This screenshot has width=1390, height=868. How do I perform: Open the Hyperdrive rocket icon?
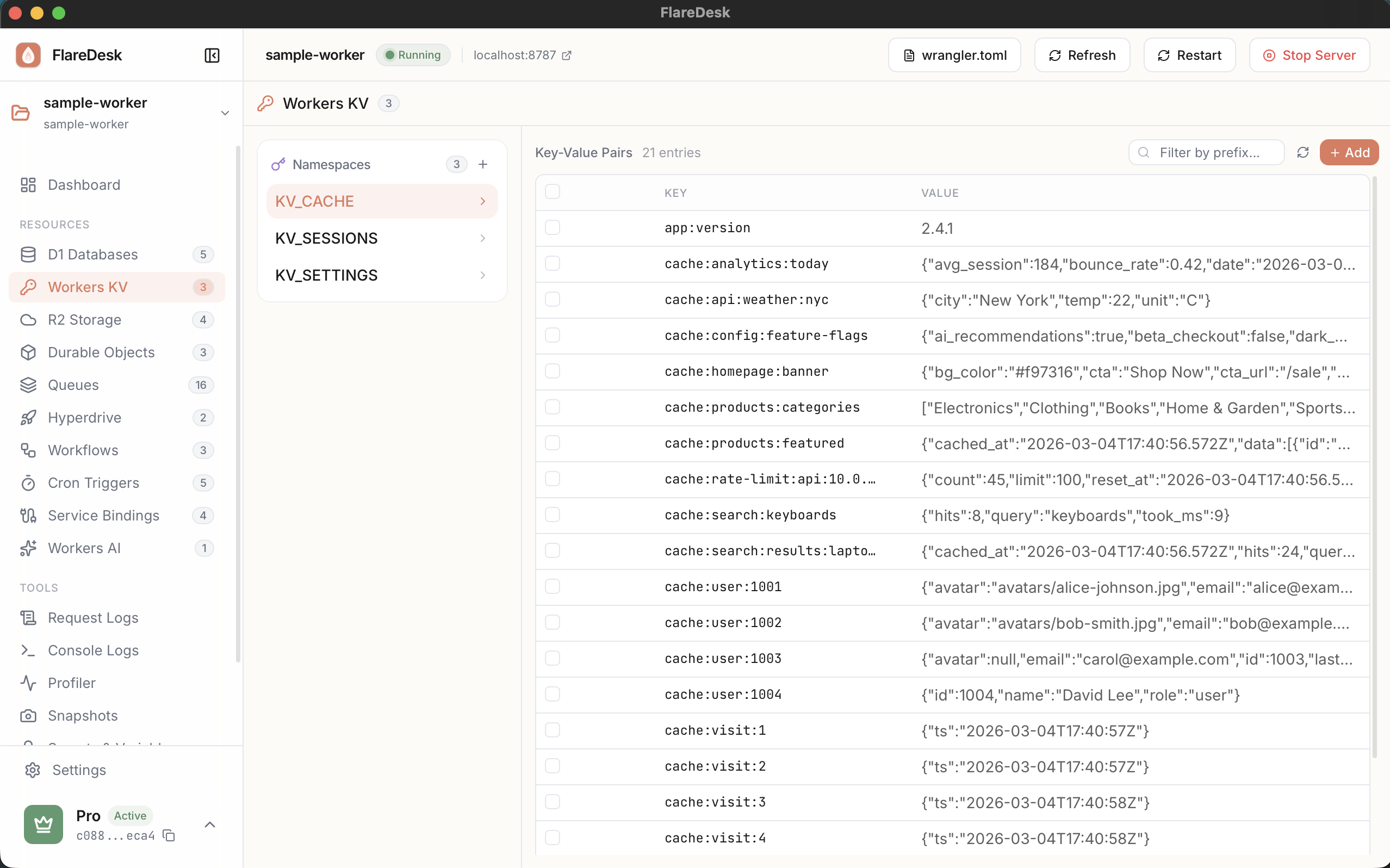point(28,417)
